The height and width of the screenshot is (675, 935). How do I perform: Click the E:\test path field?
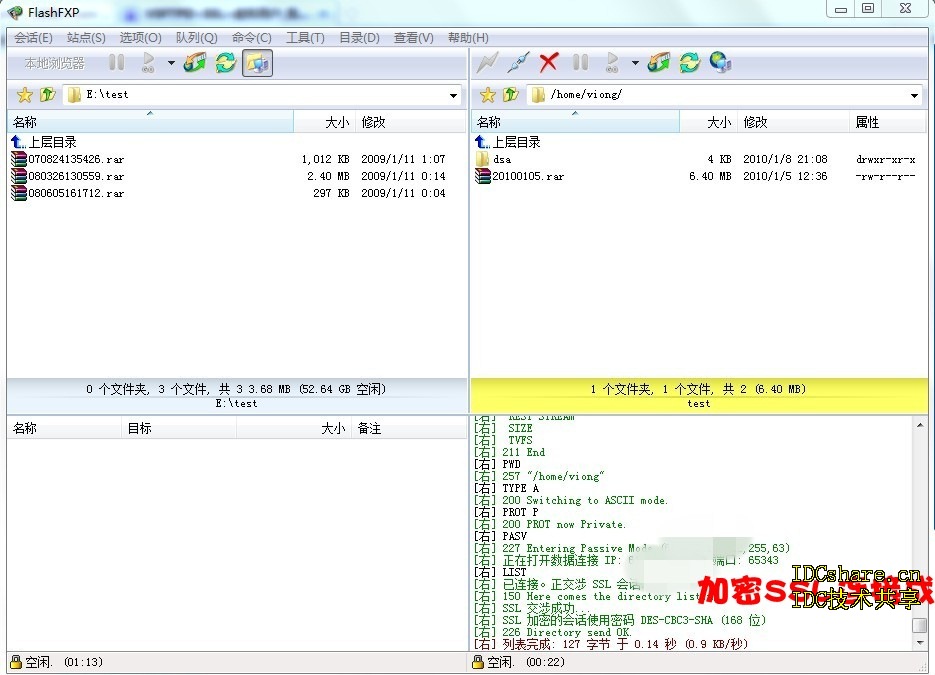pyautogui.click(x=262, y=95)
